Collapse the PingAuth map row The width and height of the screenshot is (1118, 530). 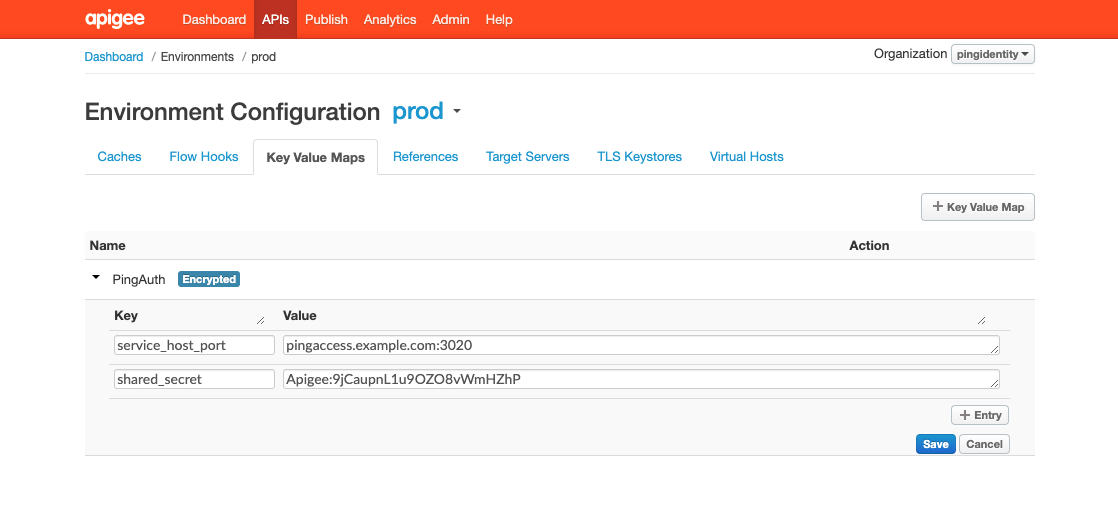click(x=96, y=278)
